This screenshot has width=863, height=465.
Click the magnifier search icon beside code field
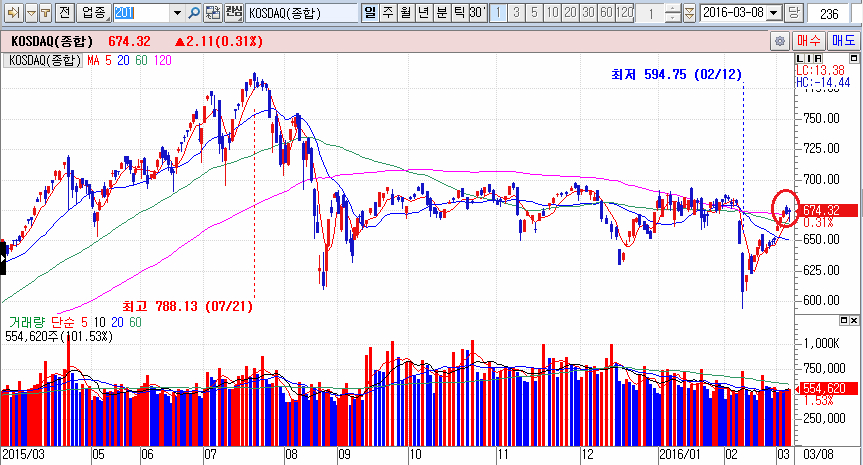[x=194, y=13]
